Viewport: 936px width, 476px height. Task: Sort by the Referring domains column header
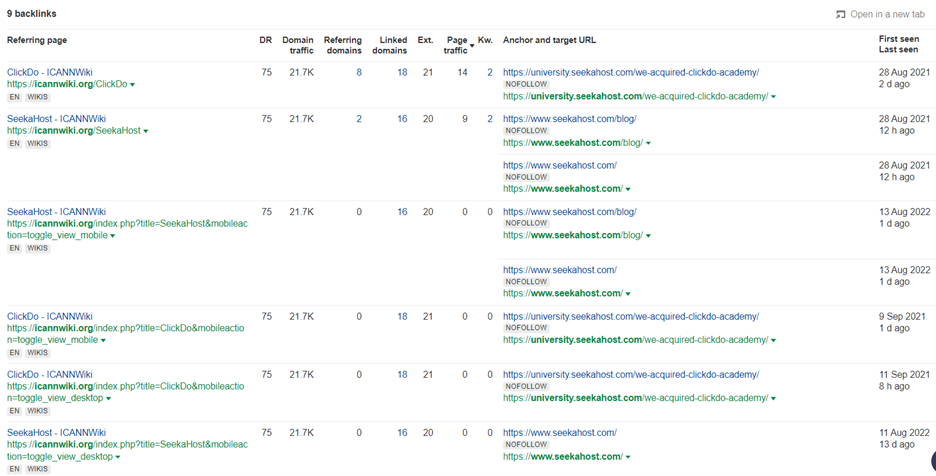pos(343,45)
